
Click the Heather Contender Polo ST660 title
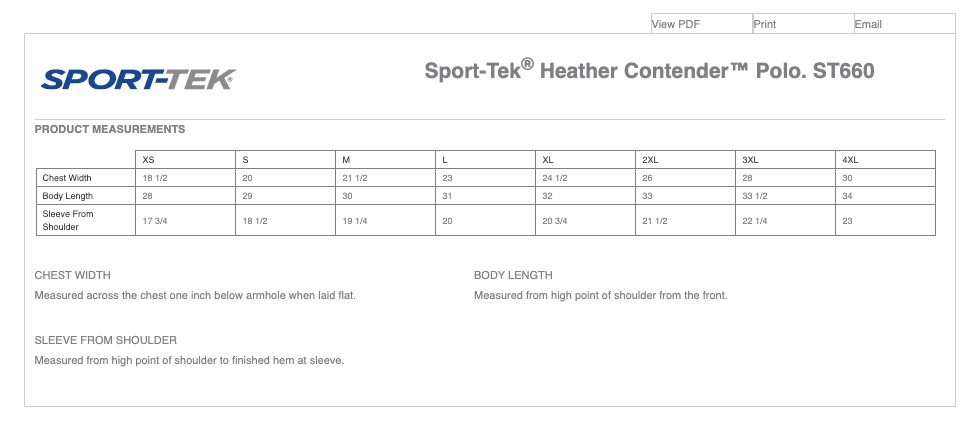click(649, 71)
